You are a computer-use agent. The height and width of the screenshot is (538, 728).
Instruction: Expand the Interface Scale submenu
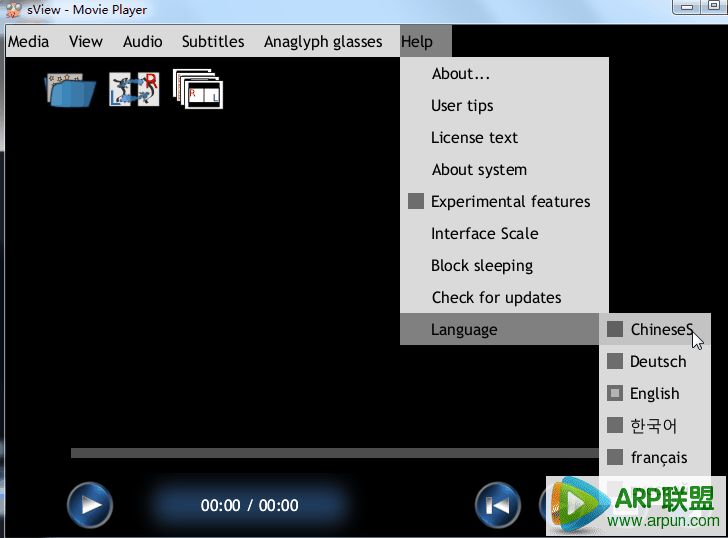(x=504, y=233)
